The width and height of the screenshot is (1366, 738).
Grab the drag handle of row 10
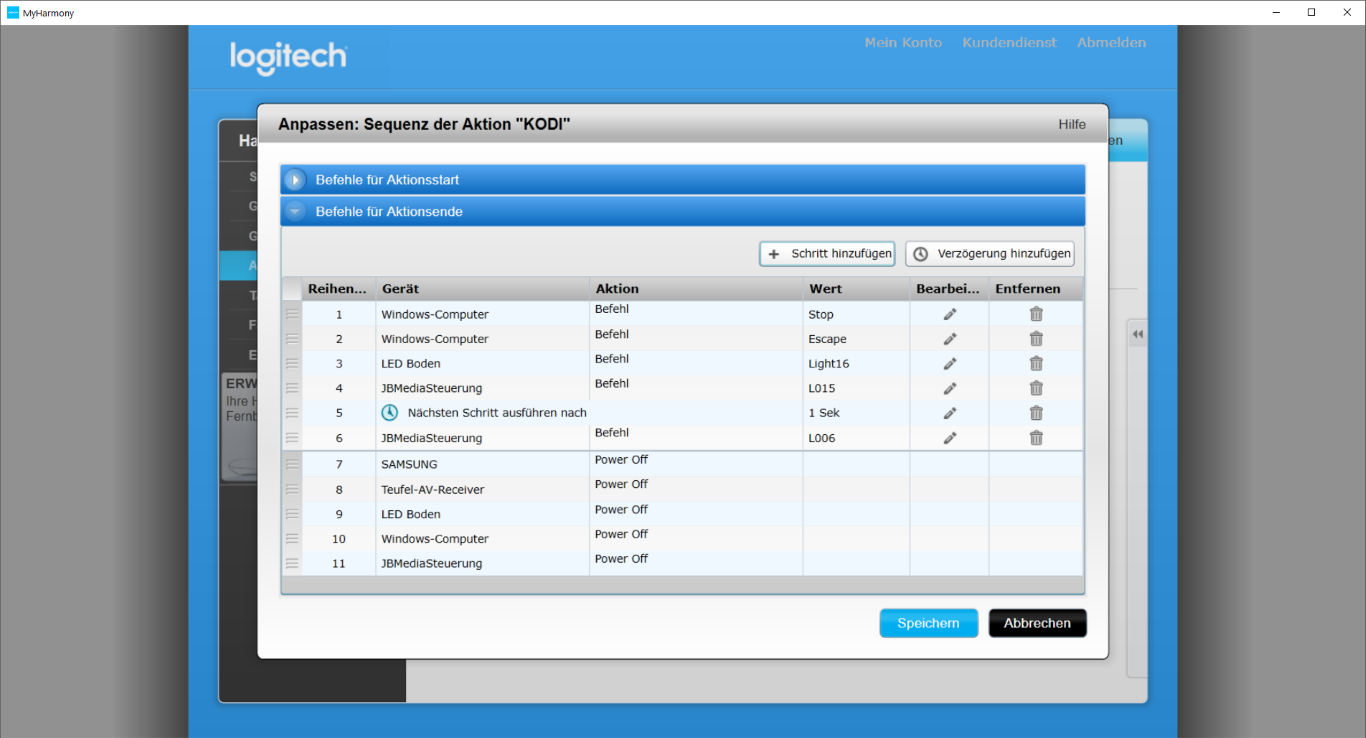[x=292, y=539]
